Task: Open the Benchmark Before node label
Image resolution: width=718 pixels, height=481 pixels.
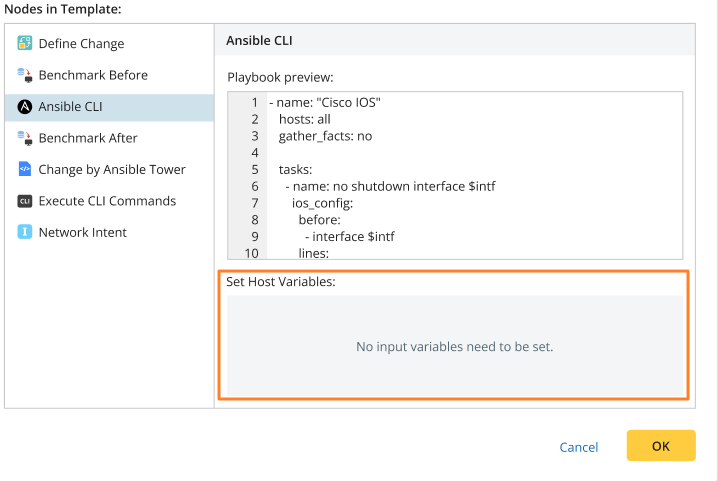Action: pyautogui.click(x=93, y=75)
